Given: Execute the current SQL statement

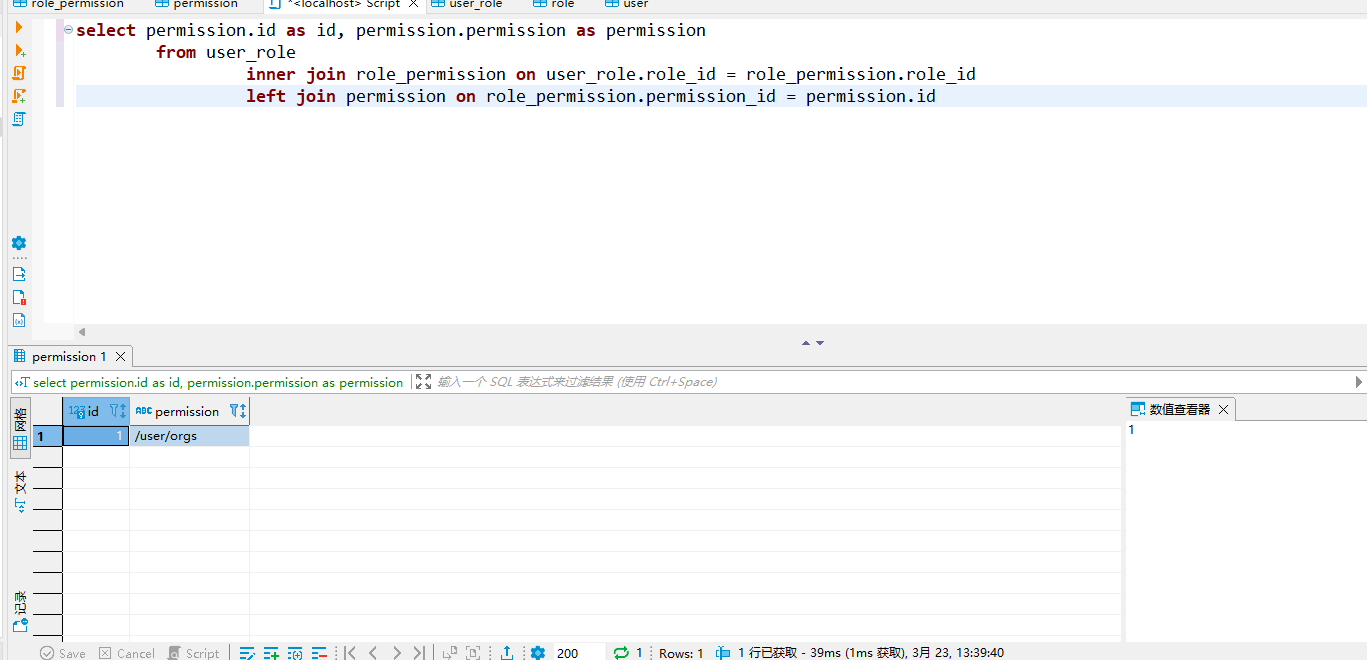Looking at the screenshot, I should coord(19,27).
